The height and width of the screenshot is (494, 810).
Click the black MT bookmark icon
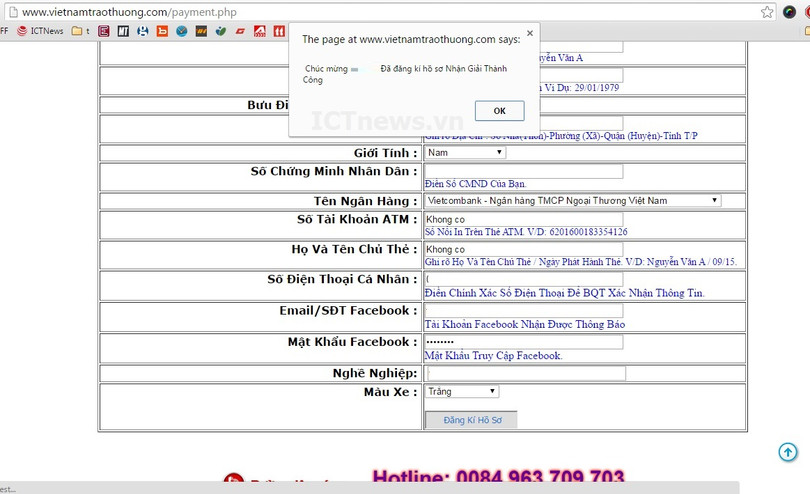click(123, 31)
